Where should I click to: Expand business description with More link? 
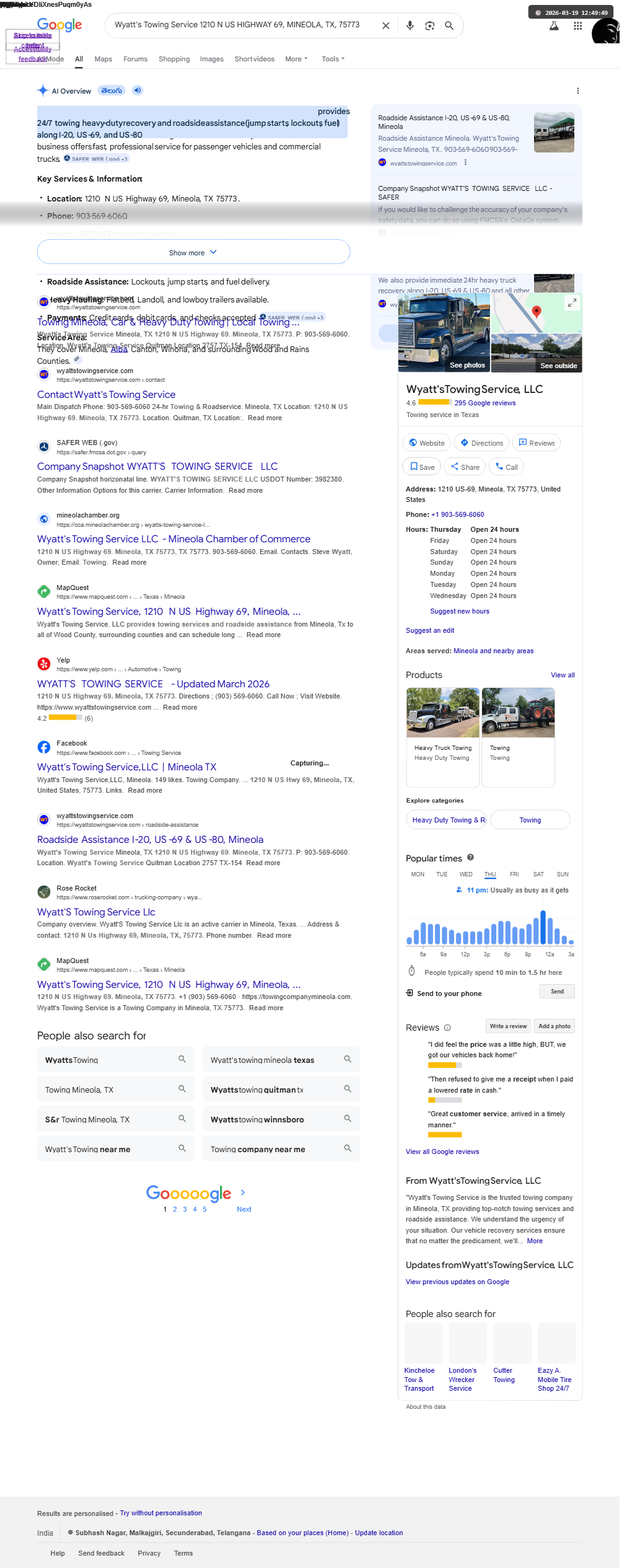tap(535, 1241)
